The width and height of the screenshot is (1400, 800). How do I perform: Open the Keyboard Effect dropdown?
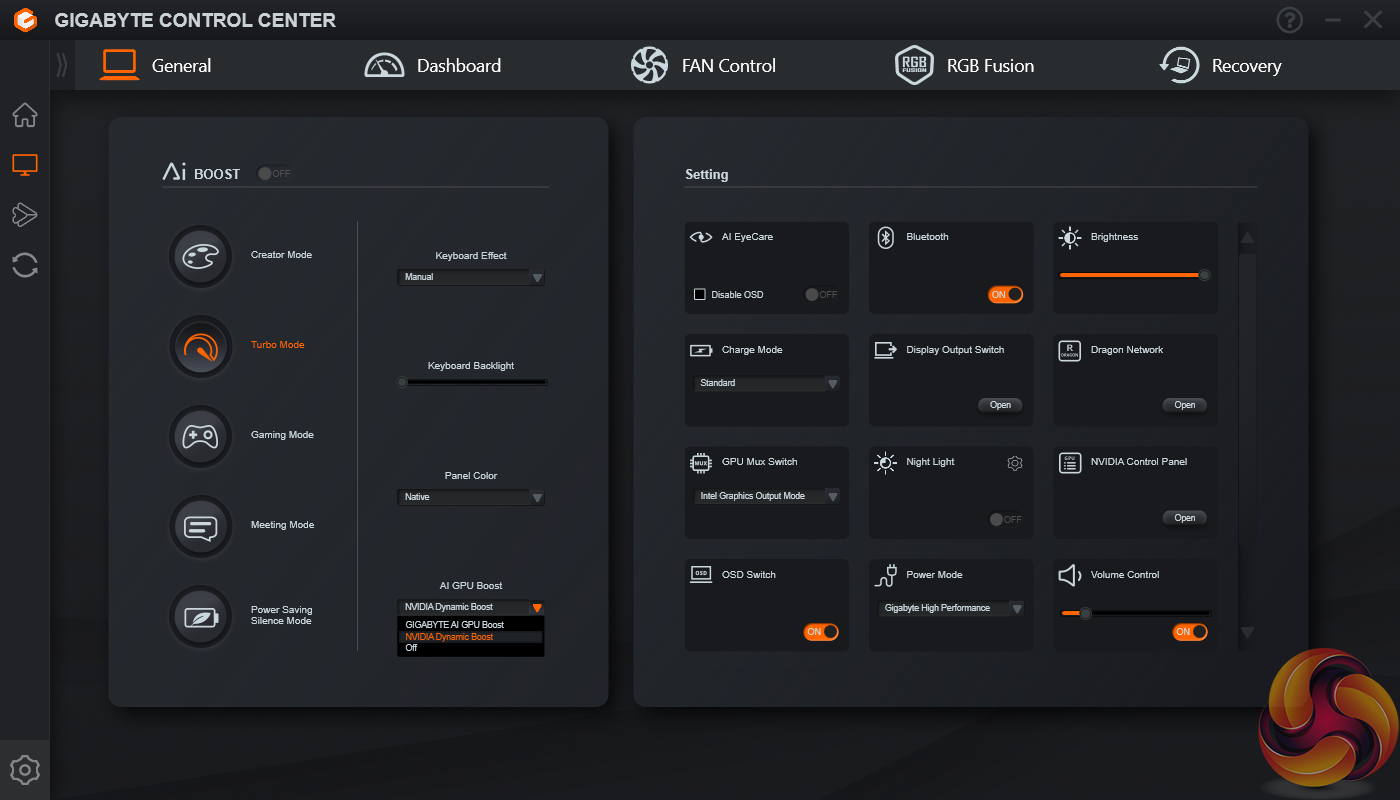click(x=471, y=277)
